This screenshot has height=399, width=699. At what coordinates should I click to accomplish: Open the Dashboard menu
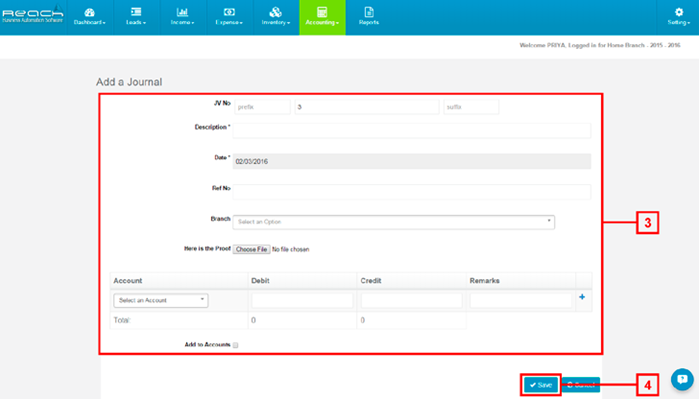90,17
